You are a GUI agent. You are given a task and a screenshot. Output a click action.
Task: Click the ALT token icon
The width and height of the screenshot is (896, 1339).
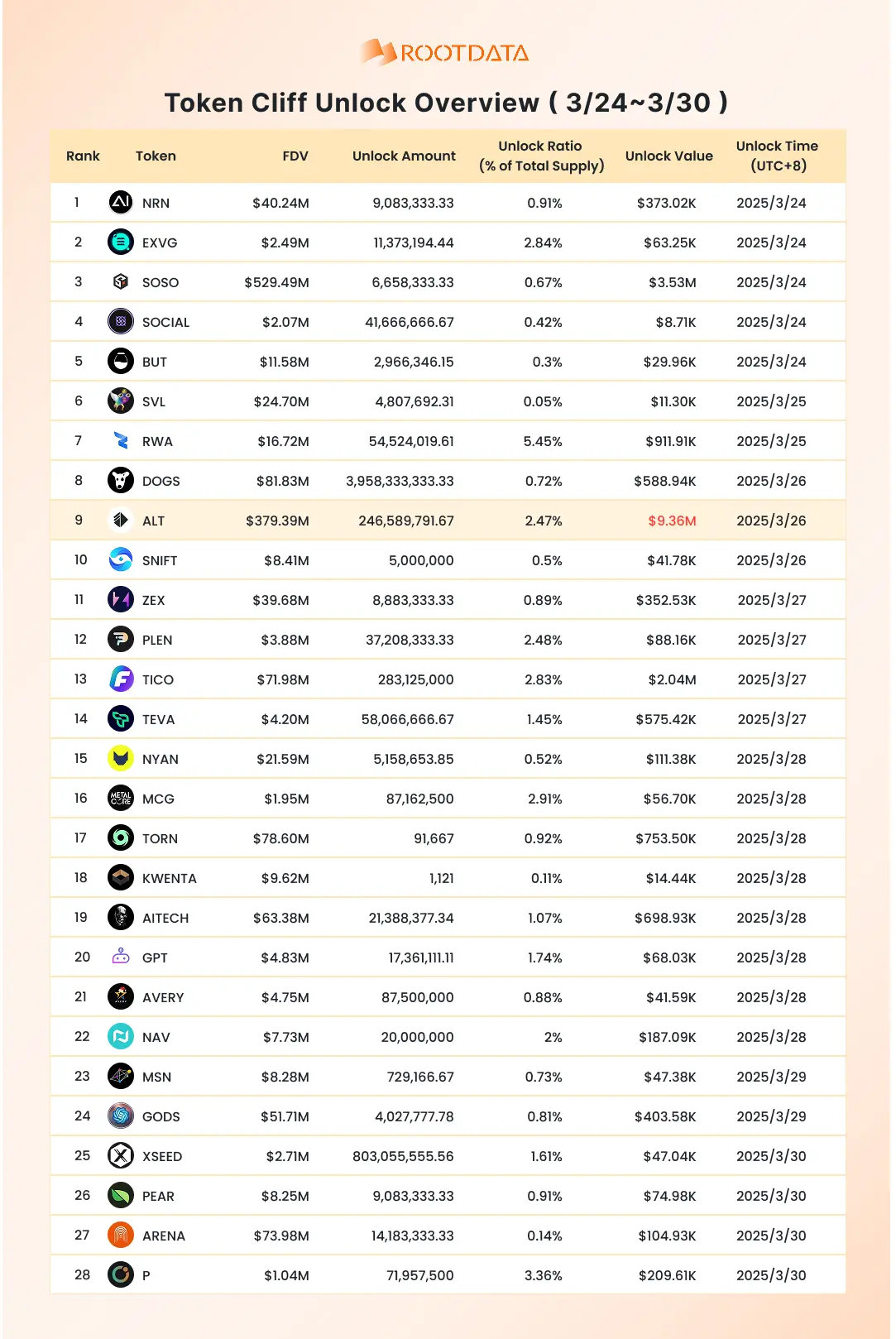click(121, 520)
